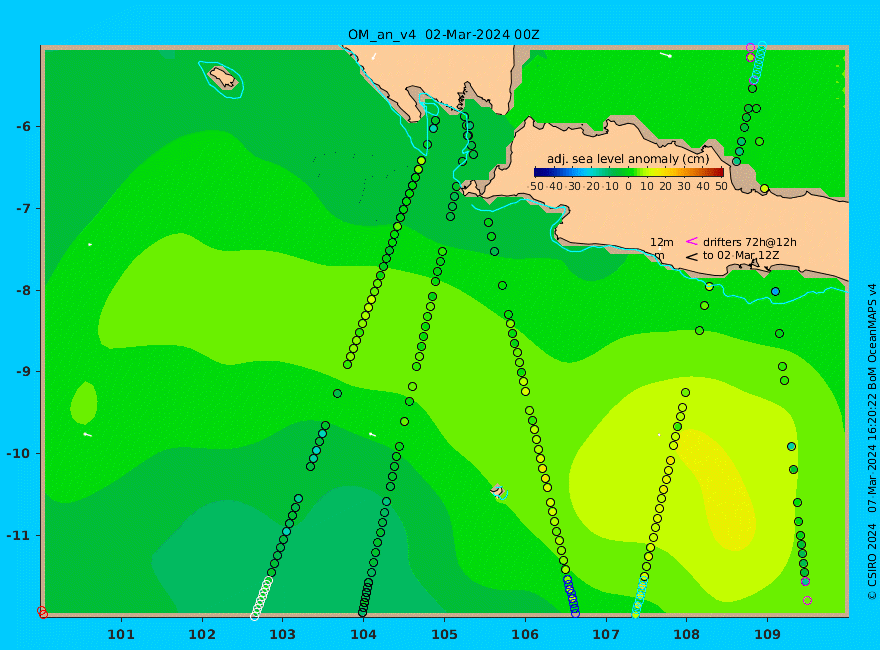Click the '103' longitude axis label
Screen dimensions: 880x650
(282, 635)
